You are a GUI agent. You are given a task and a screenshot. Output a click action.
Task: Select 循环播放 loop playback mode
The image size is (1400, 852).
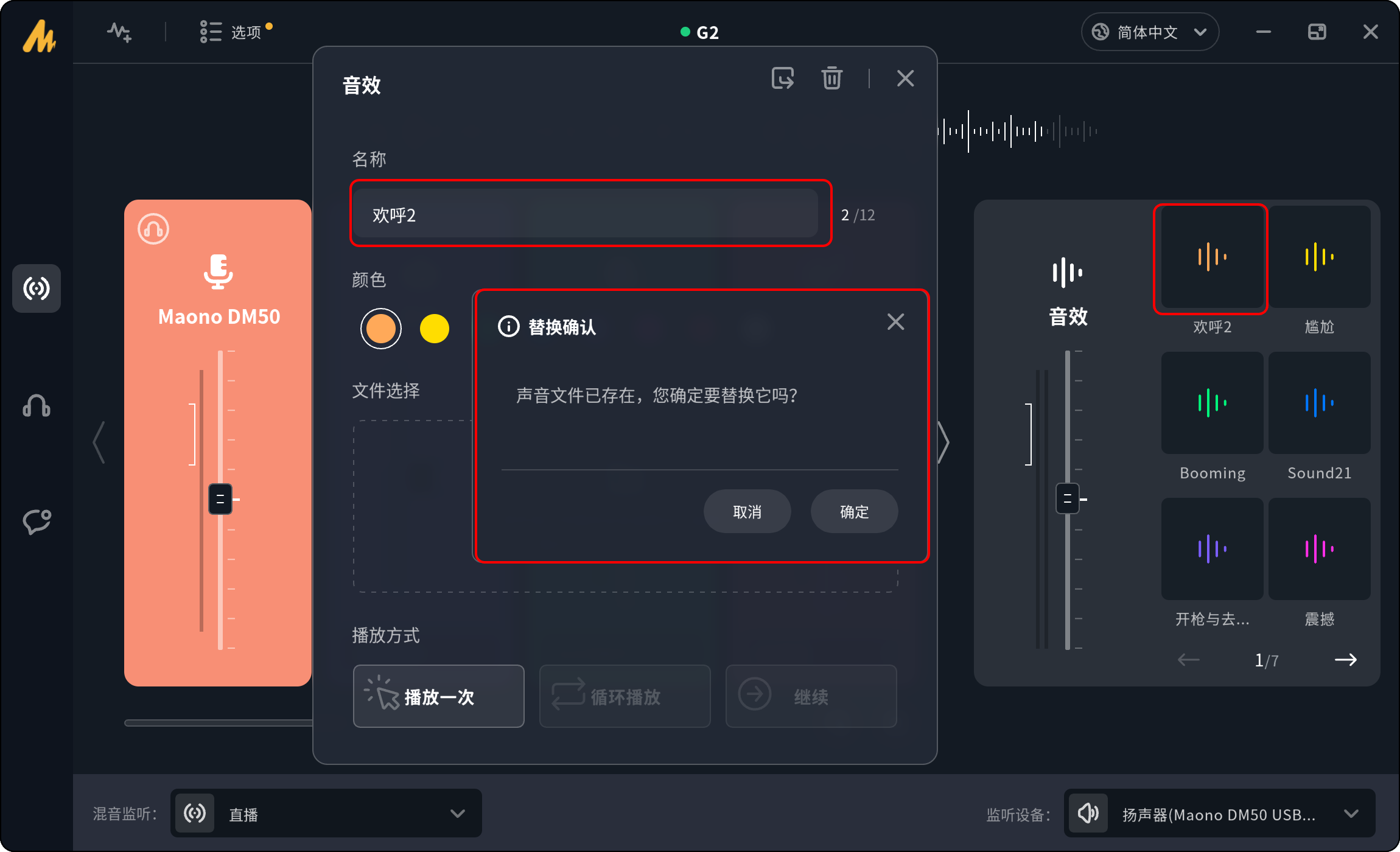[x=625, y=696]
